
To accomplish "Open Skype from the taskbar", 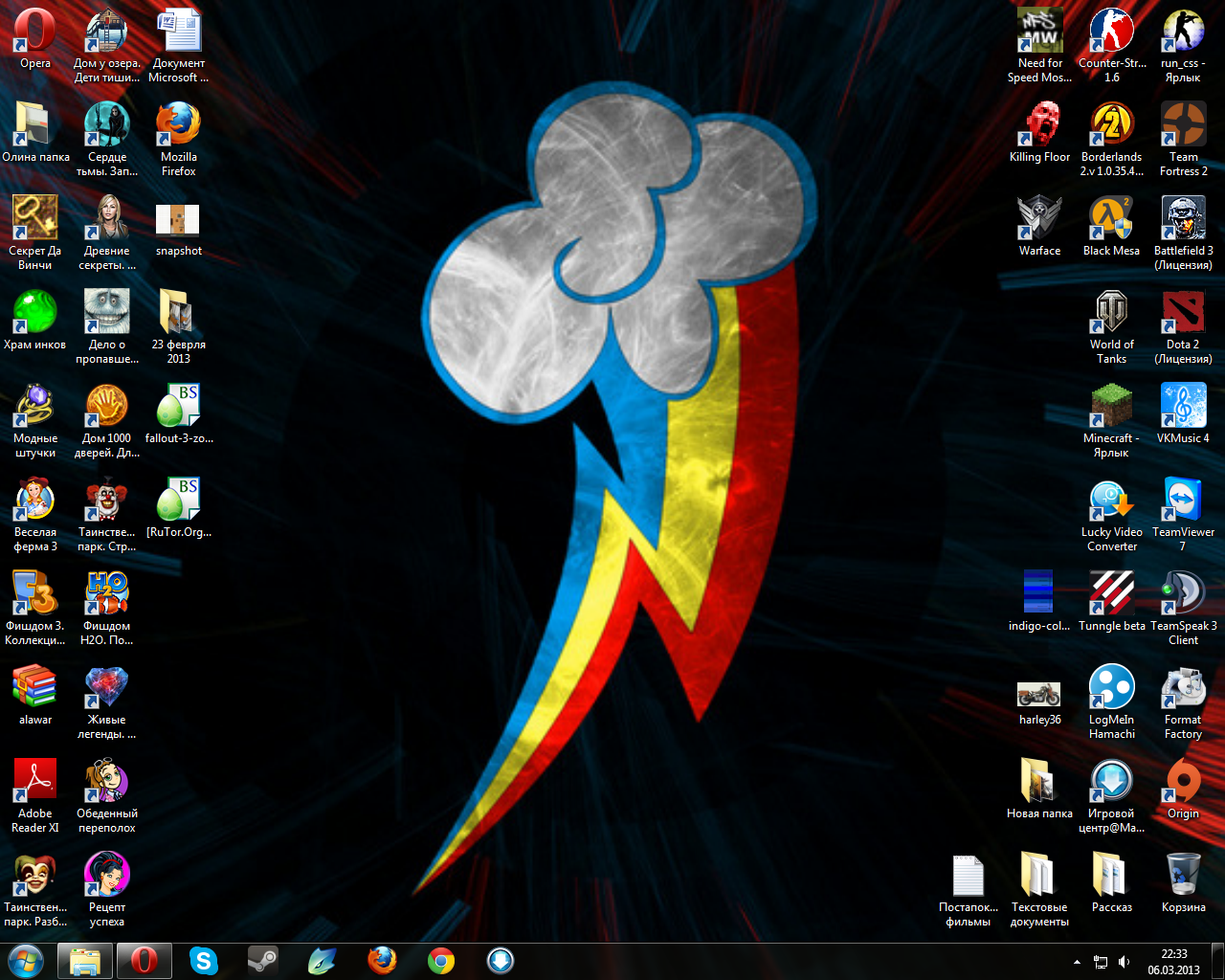I will tap(204, 961).
